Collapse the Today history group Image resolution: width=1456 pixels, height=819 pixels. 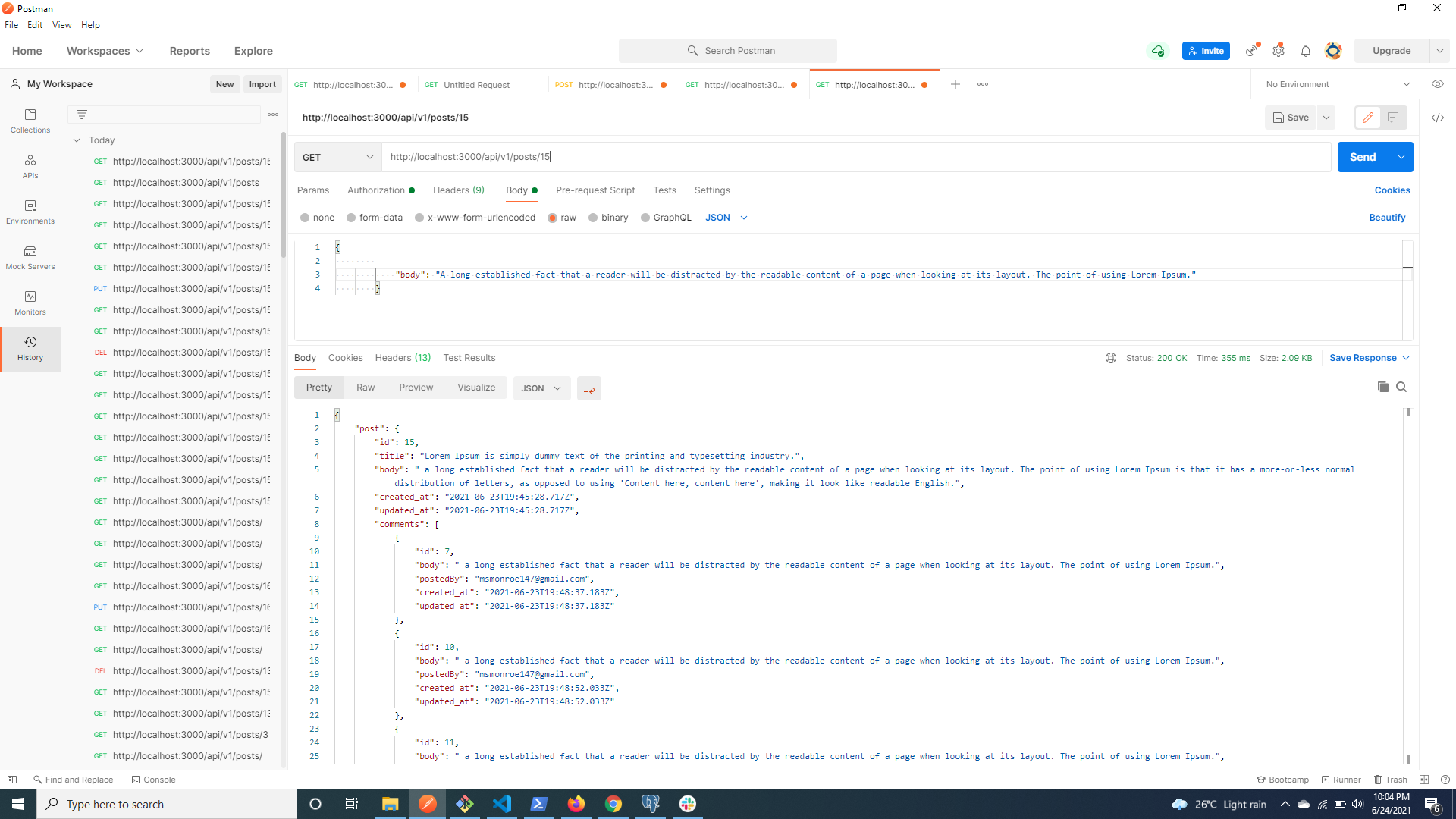pos(77,140)
